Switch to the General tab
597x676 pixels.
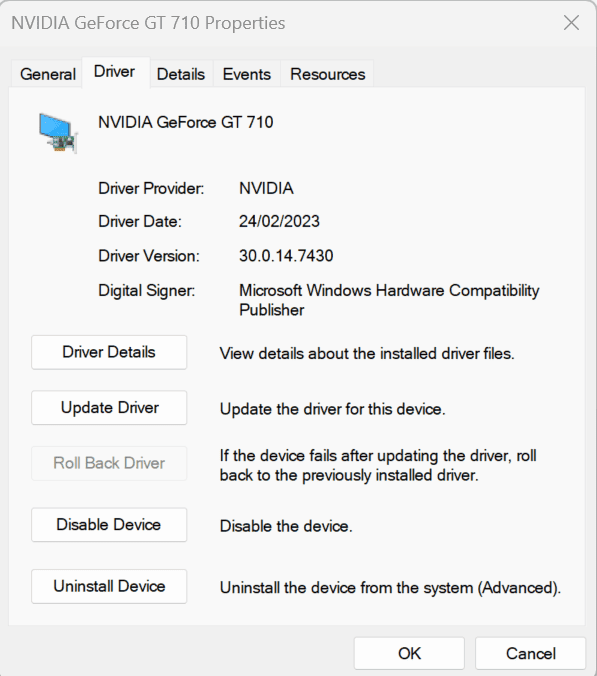pyautogui.click(x=47, y=74)
